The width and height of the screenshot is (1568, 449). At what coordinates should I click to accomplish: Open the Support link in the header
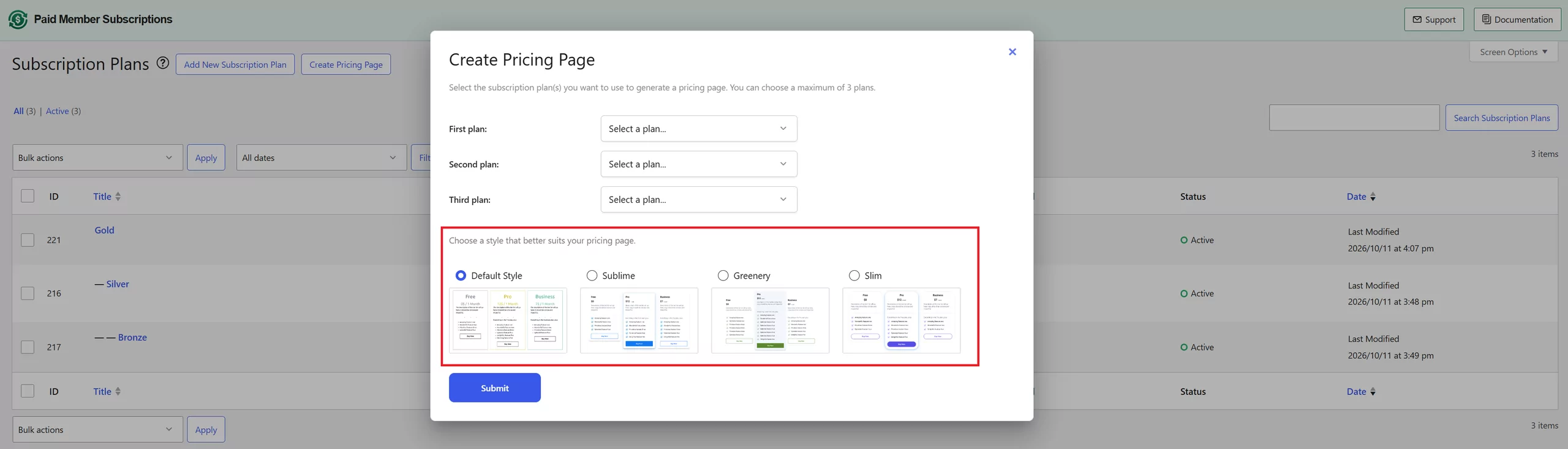pyautogui.click(x=1434, y=20)
